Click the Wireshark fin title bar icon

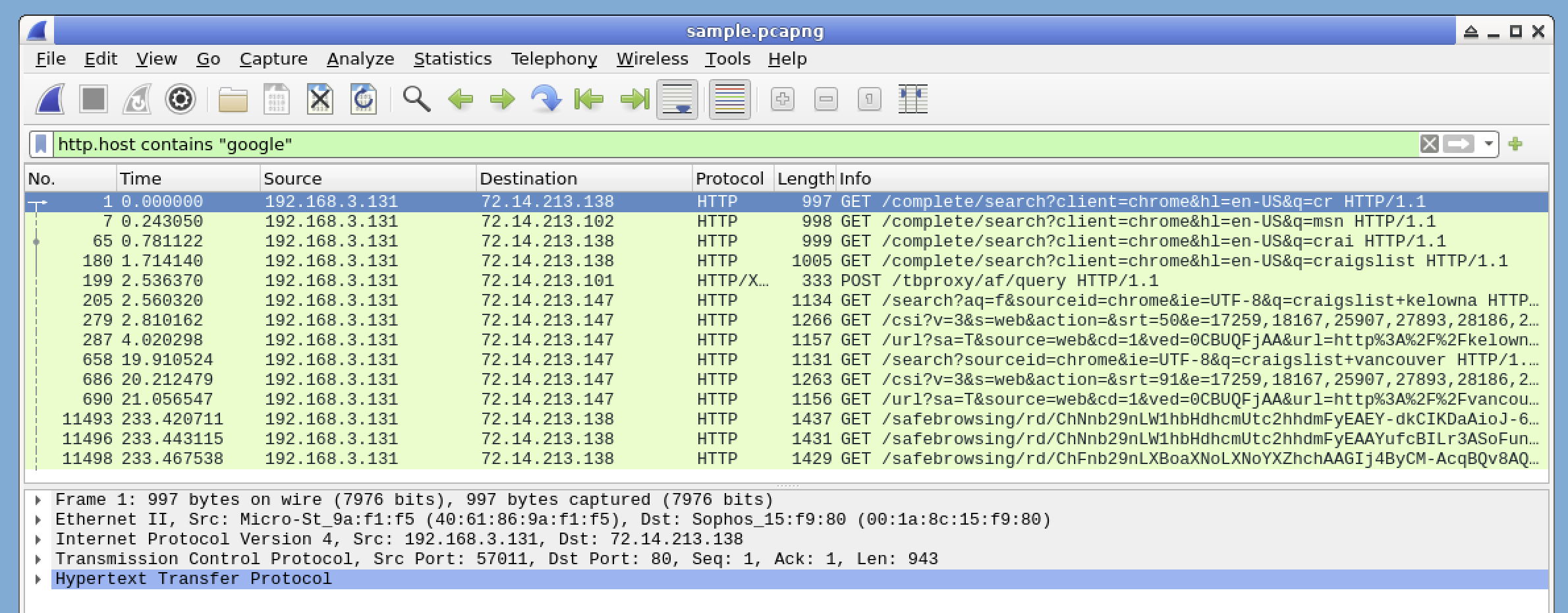(38, 31)
